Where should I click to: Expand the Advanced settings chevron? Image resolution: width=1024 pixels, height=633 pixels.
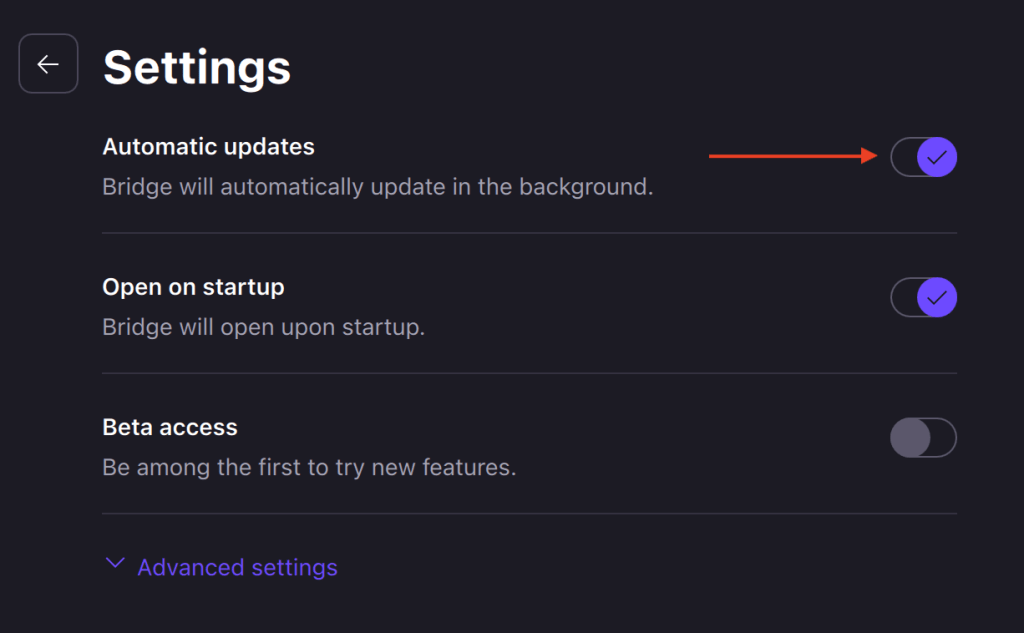[x=115, y=565]
